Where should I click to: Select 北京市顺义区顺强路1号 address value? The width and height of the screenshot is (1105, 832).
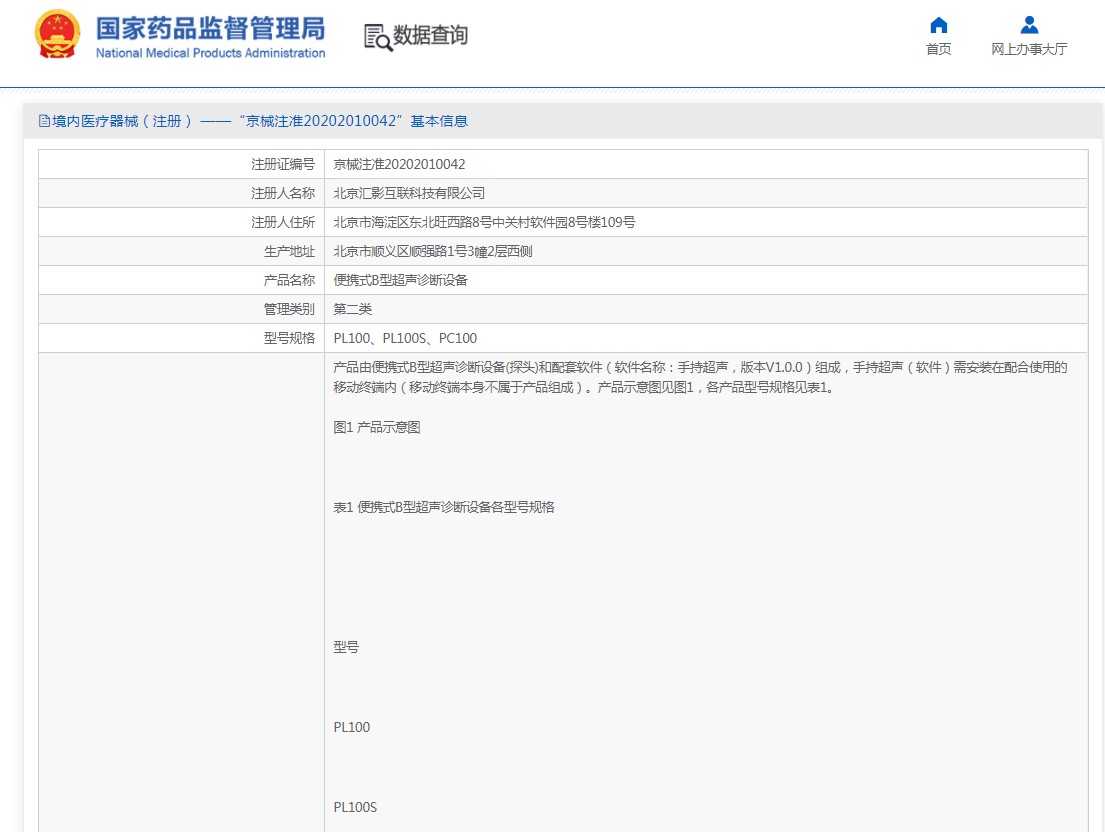click(x=433, y=251)
